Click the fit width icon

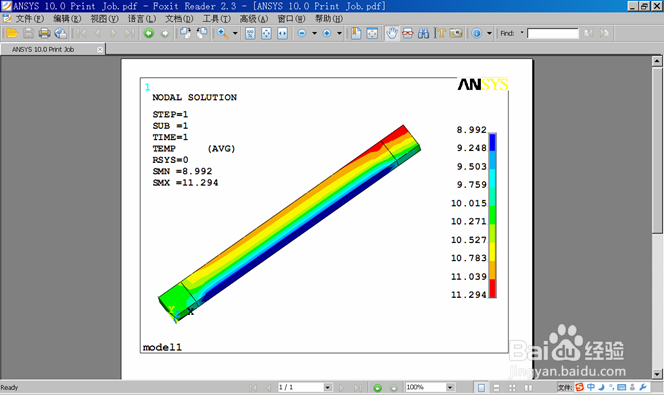(x=282, y=33)
